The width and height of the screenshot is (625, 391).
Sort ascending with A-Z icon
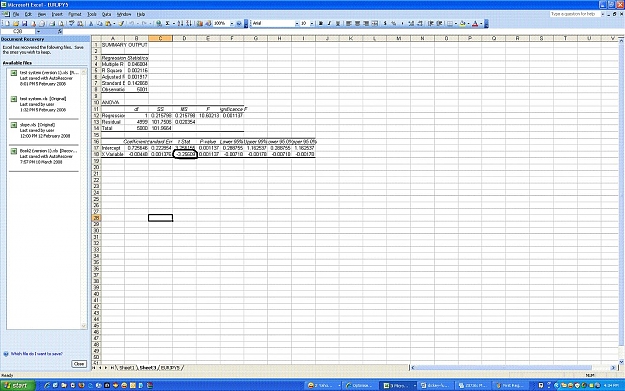(x=180, y=24)
